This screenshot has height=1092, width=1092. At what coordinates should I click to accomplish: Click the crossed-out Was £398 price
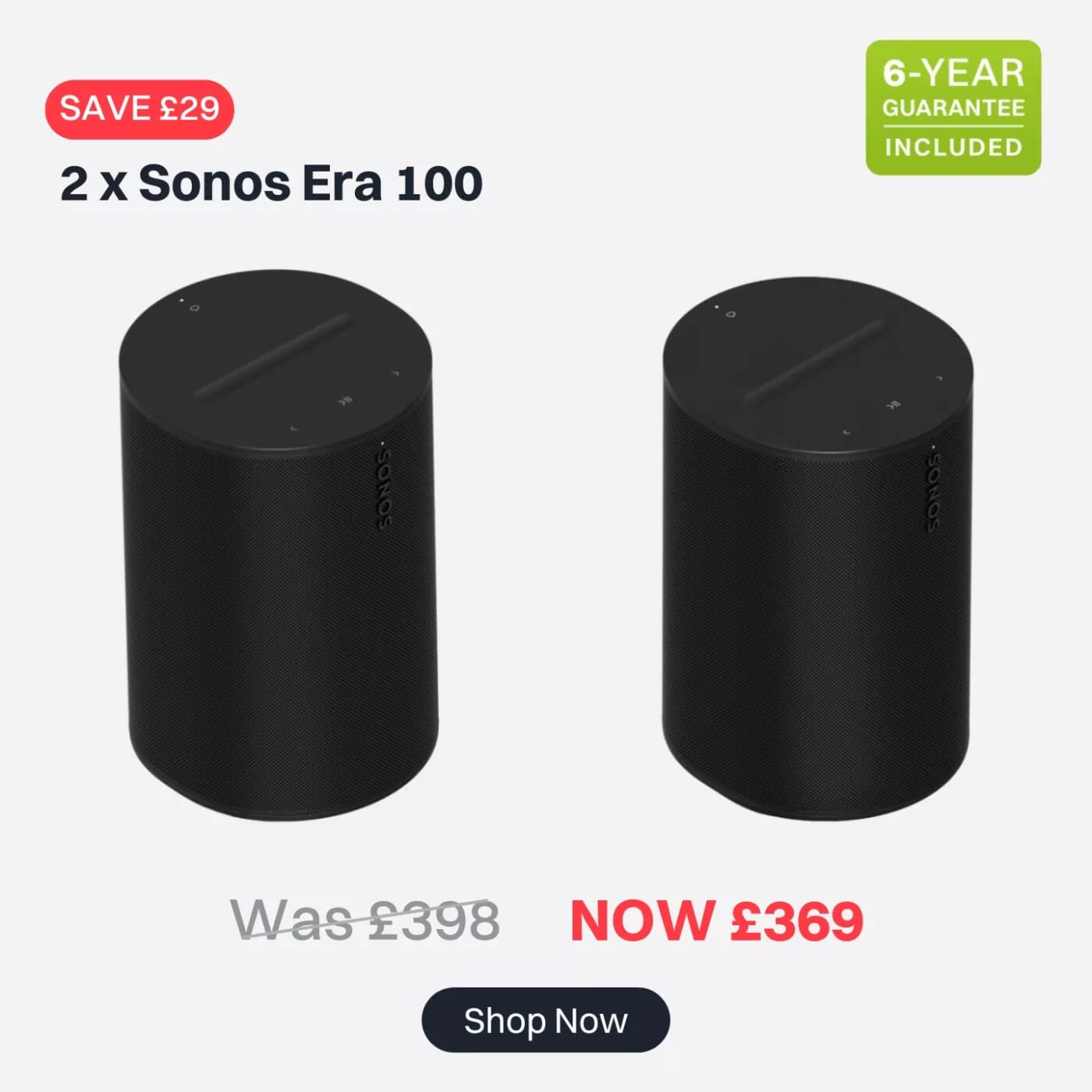(365, 920)
